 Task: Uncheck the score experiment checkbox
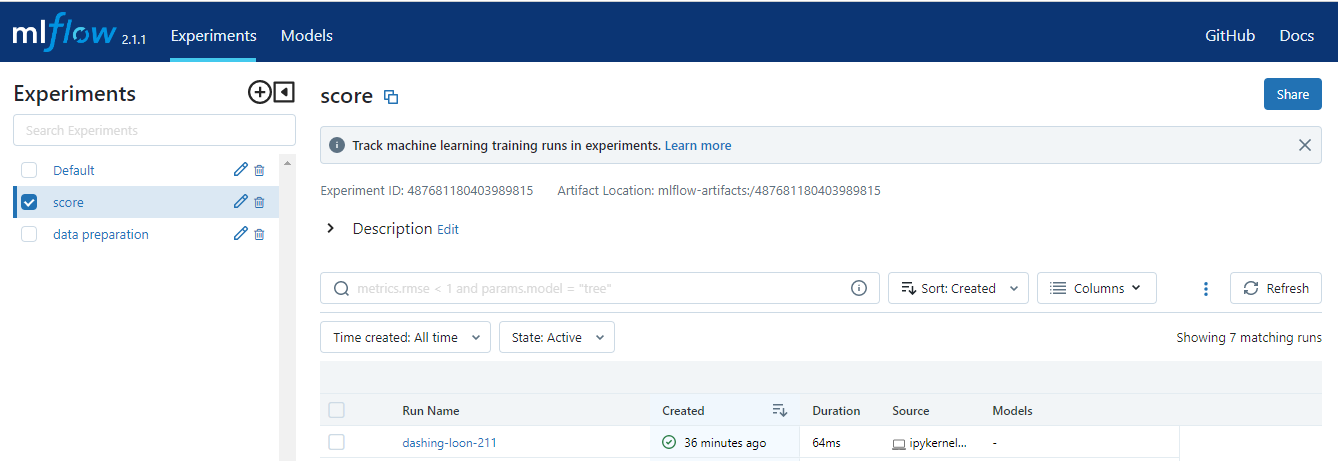point(29,202)
